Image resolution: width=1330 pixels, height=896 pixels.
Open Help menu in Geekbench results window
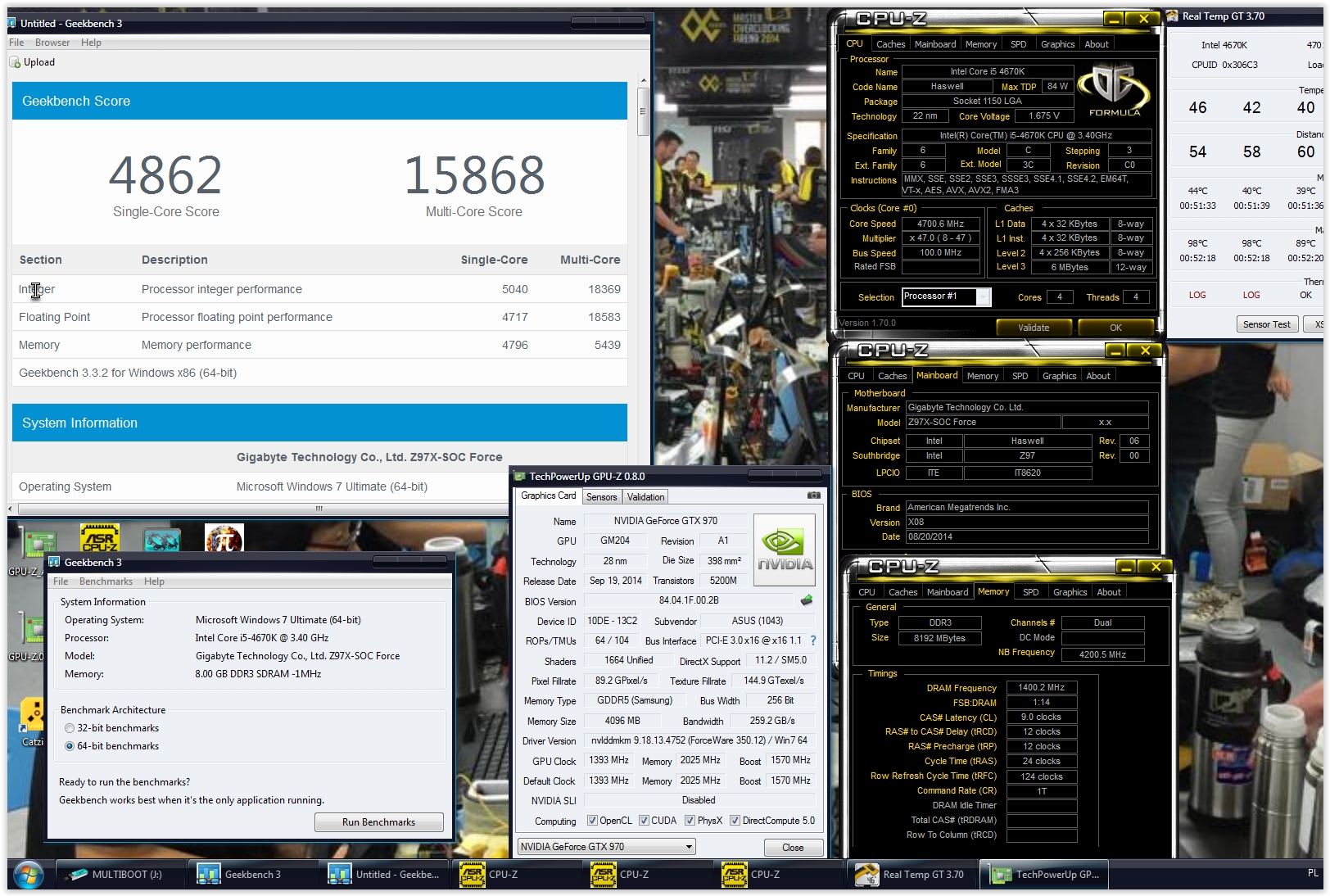91,43
